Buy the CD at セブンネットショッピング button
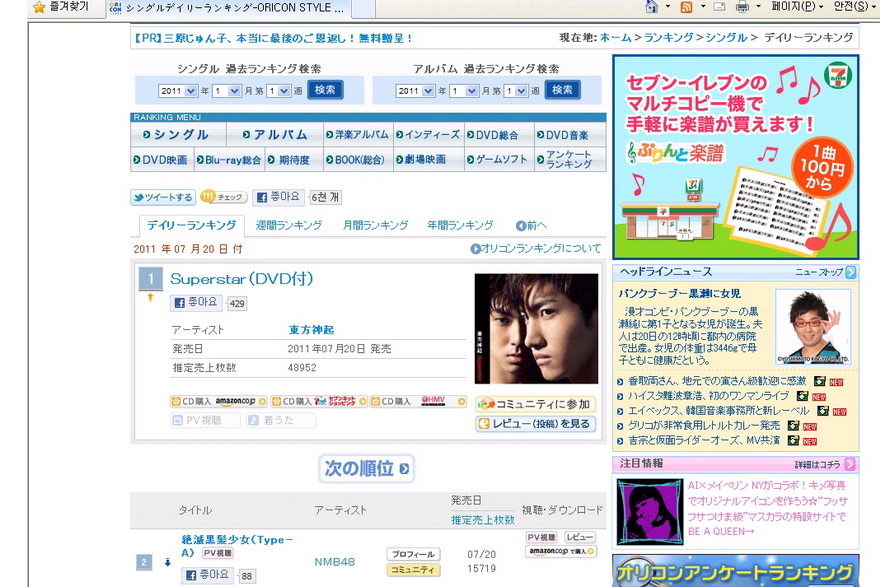880x587 pixels. click(x=319, y=402)
